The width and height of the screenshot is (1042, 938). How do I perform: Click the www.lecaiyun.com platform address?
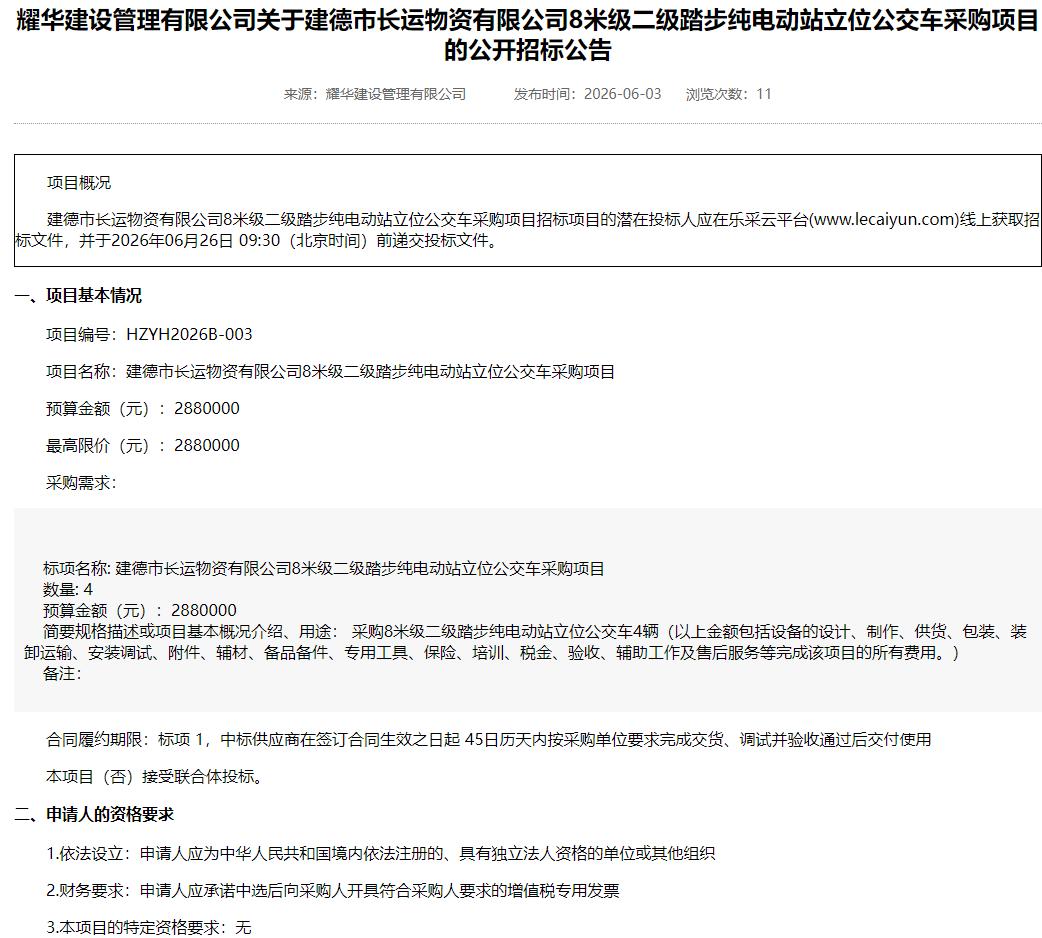point(885,219)
